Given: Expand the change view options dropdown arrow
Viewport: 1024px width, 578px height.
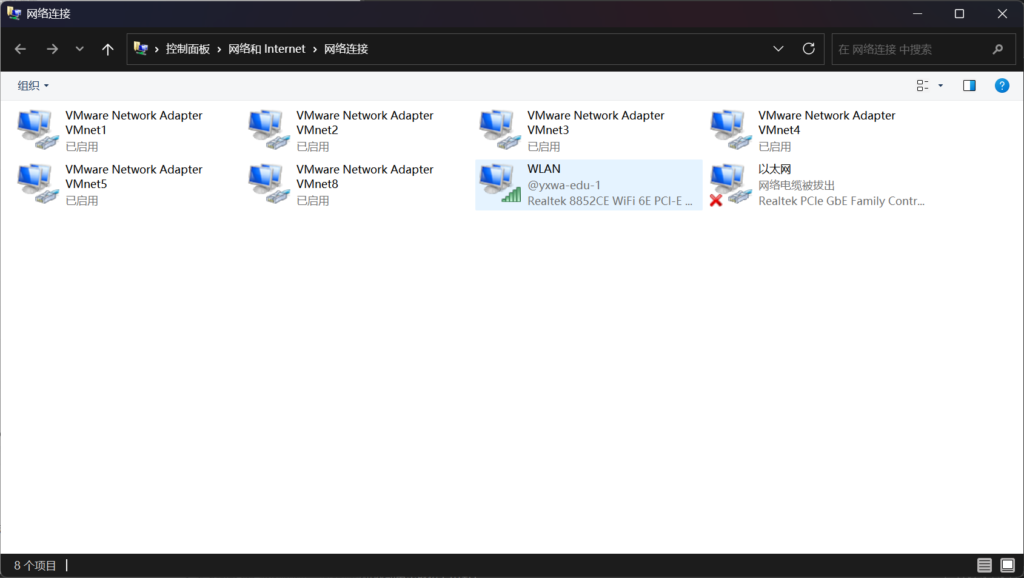Looking at the screenshot, I should (940, 86).
